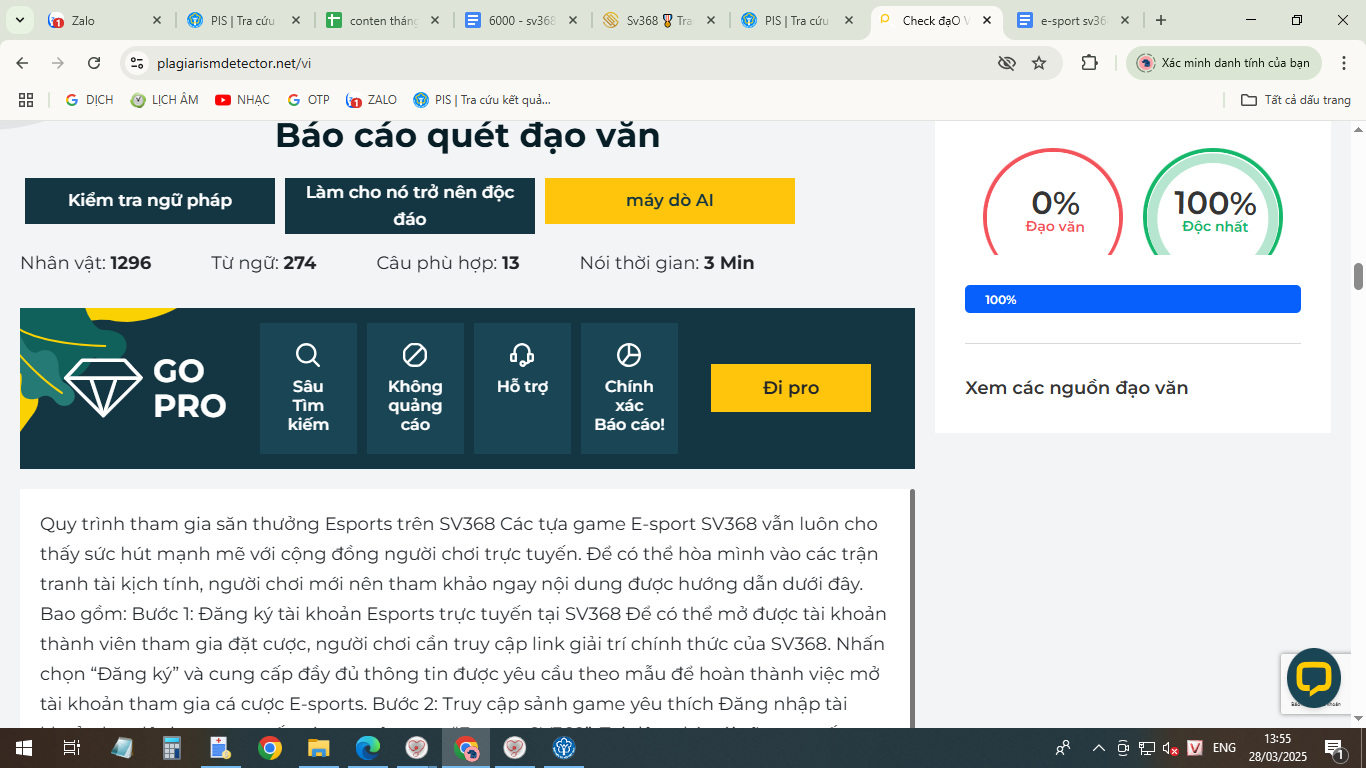This screenshot has height=768, width=1366.
Task: Open Chrome apps grid in bookmarks bar
Action: 26,100
